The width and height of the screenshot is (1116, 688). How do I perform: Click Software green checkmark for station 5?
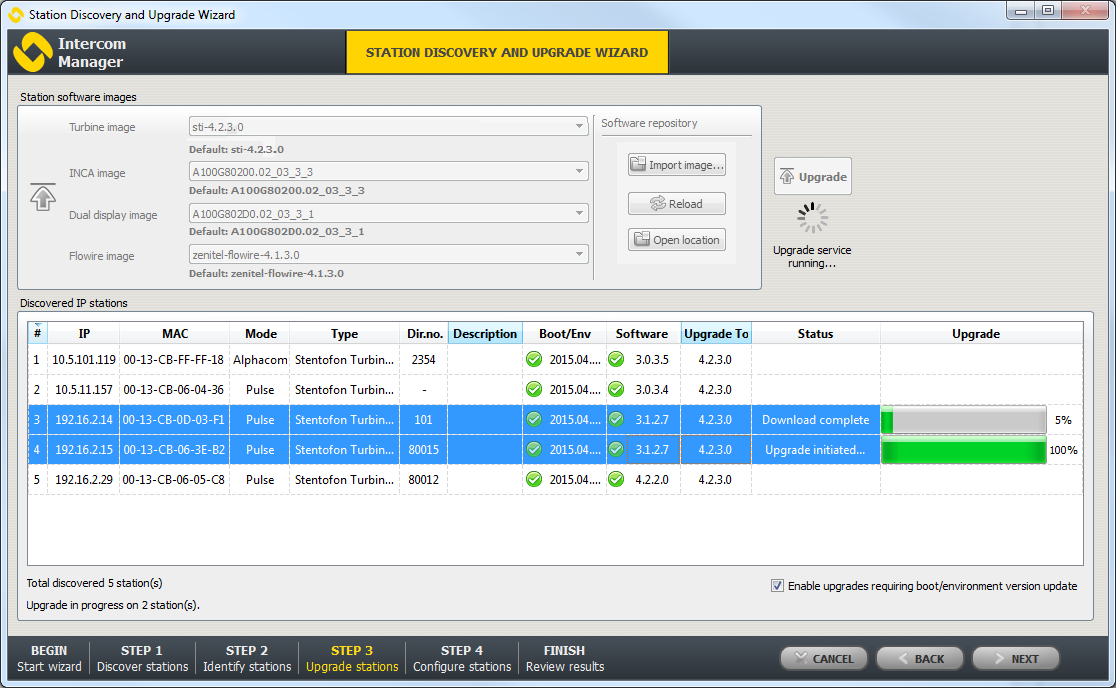click(x=617, y=480)
